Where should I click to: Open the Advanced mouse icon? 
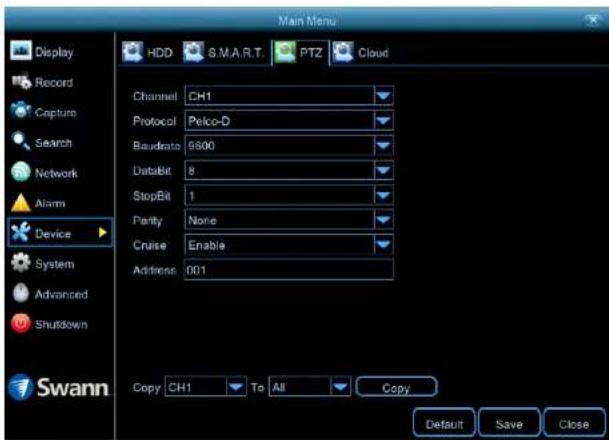pyautogui.click(x=21, y=293)
